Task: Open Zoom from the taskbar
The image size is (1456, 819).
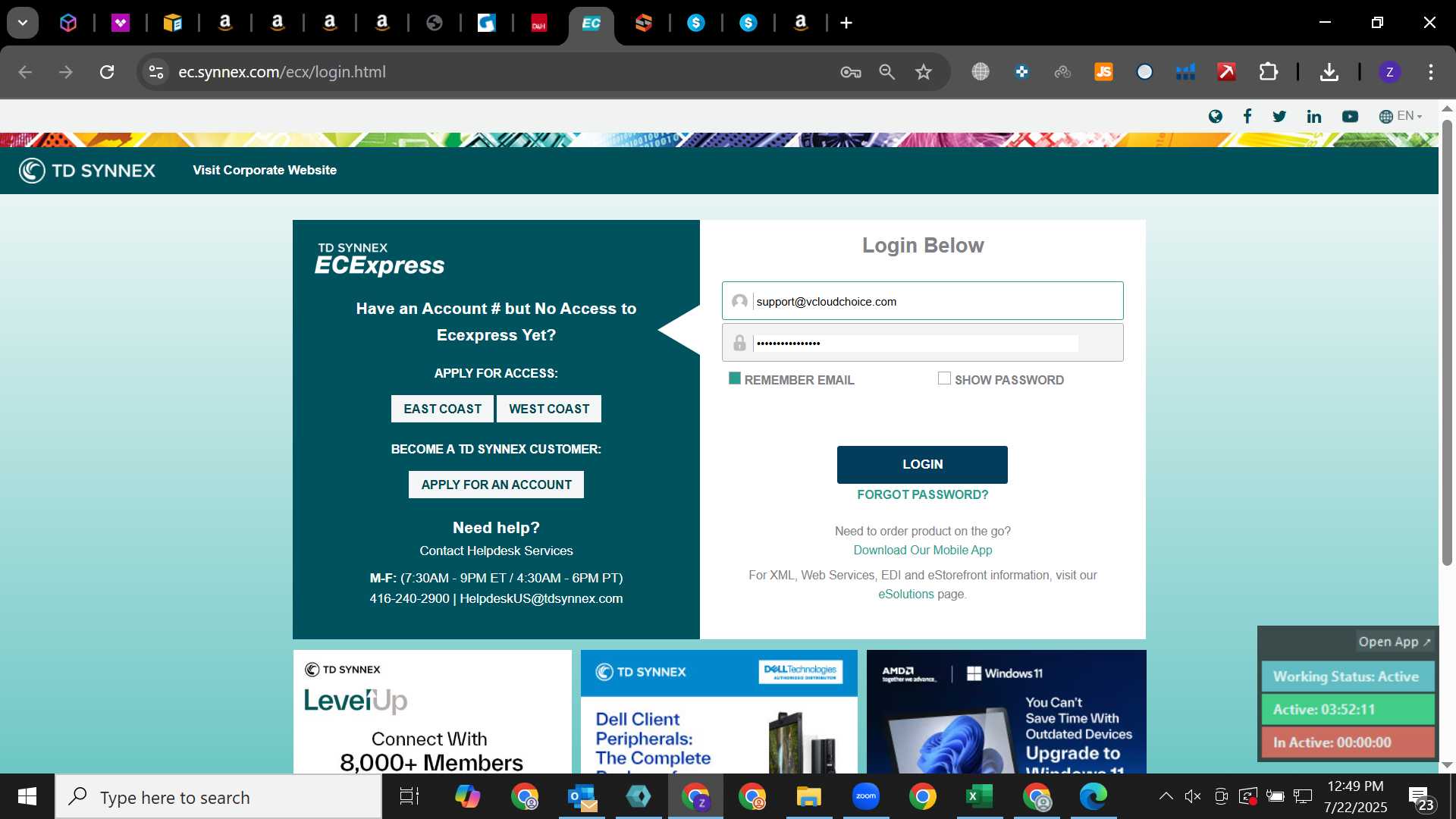Action: point(865,796)
